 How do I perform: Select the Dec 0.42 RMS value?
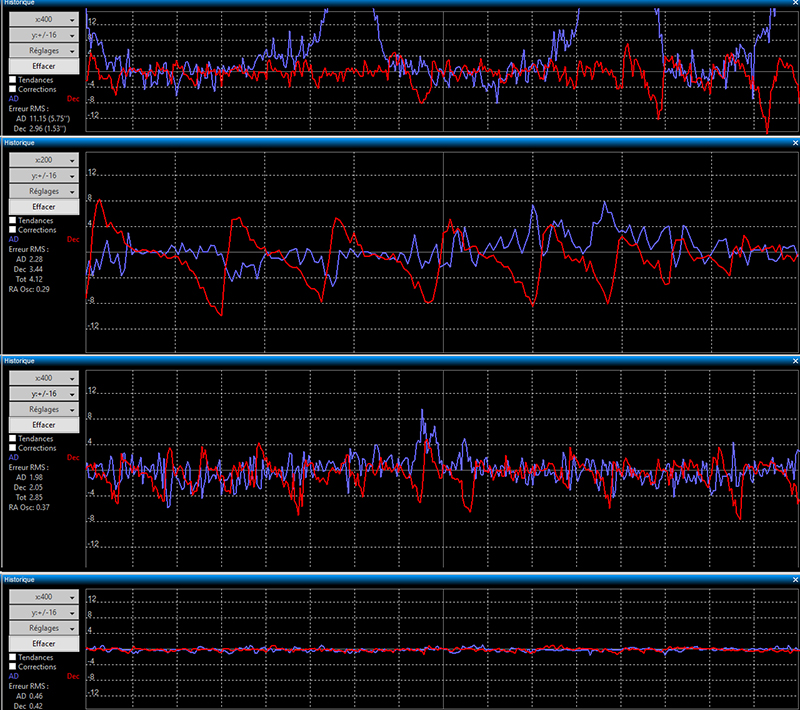(x=28, y=706)
